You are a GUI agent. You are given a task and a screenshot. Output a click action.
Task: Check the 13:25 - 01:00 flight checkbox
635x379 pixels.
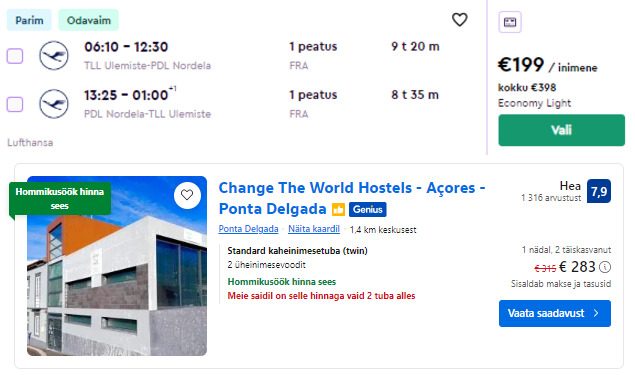tap(15, 104)
